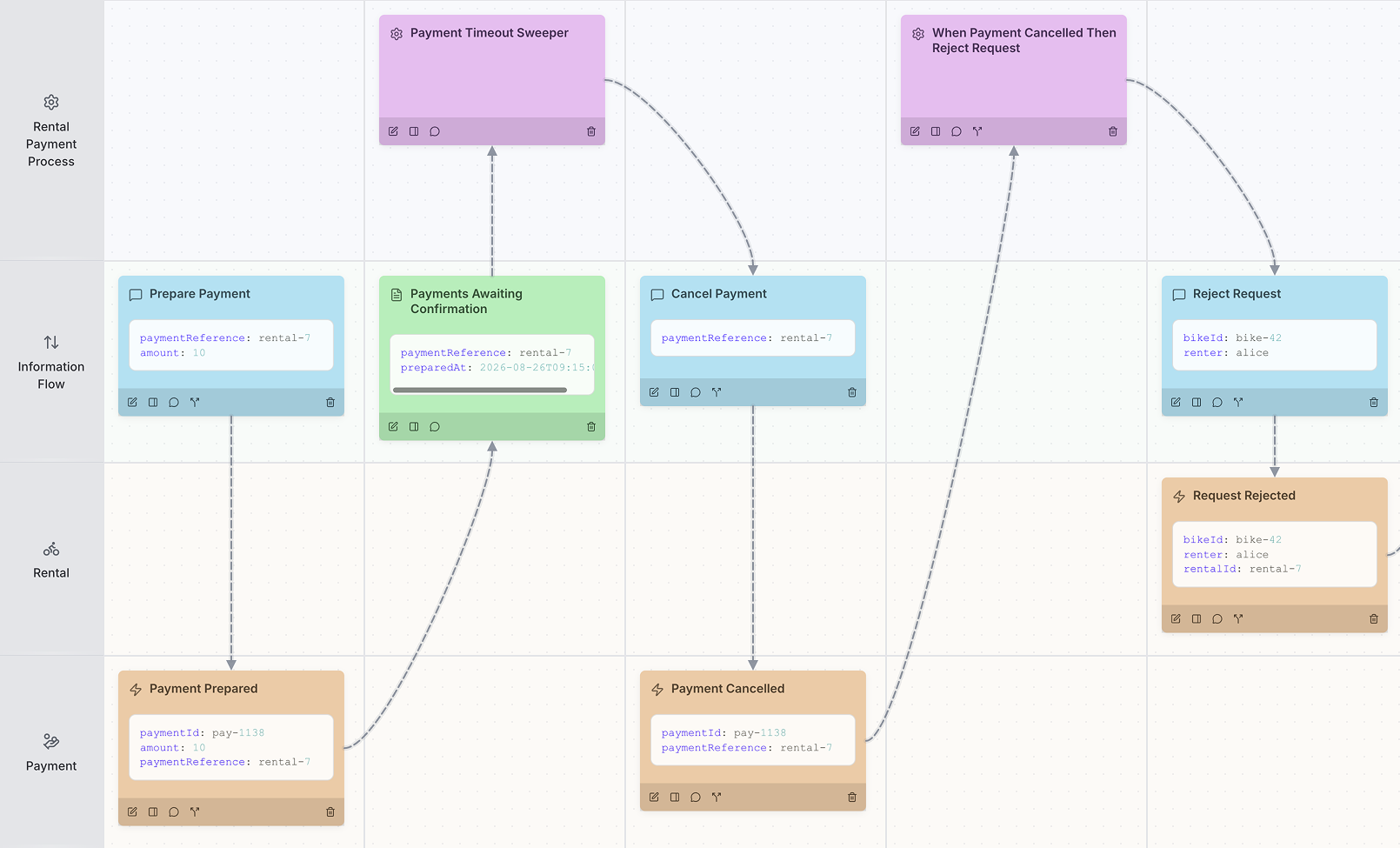Open panel icon on Payments Awaiting Confirmation

(x=414, y=427)
